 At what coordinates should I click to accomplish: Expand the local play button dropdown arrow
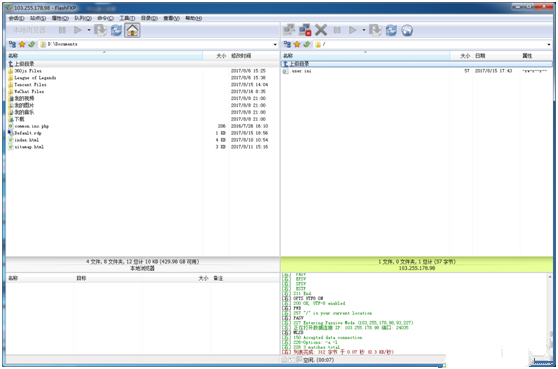[x=89, y=30]
